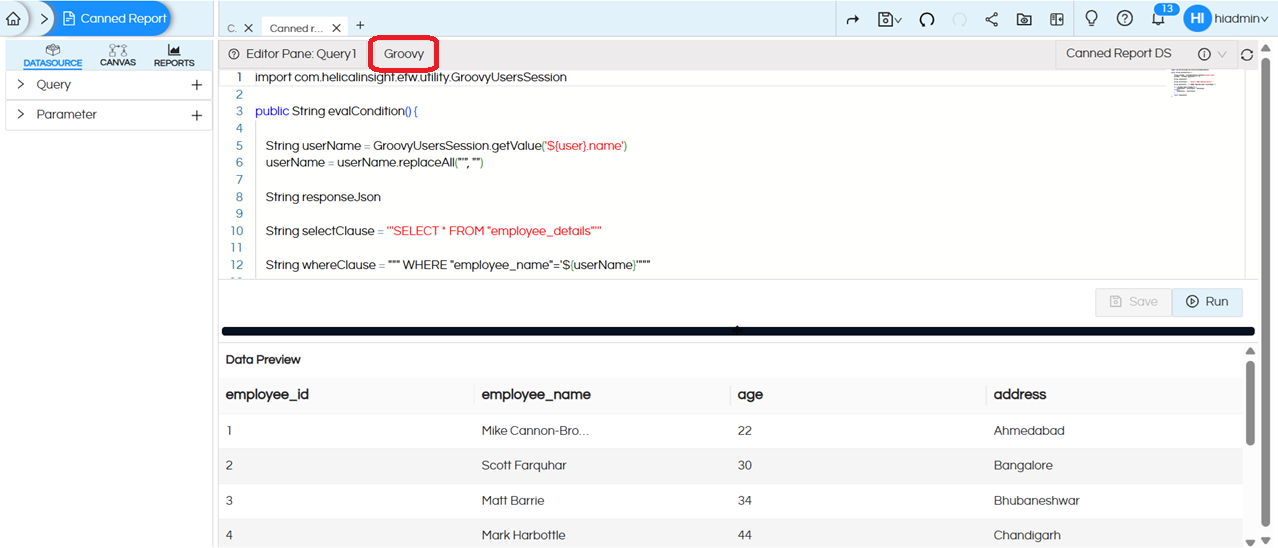Click the lightbulb hints icon
This screenshot has height=548, width=1278.
(1091, 19)
